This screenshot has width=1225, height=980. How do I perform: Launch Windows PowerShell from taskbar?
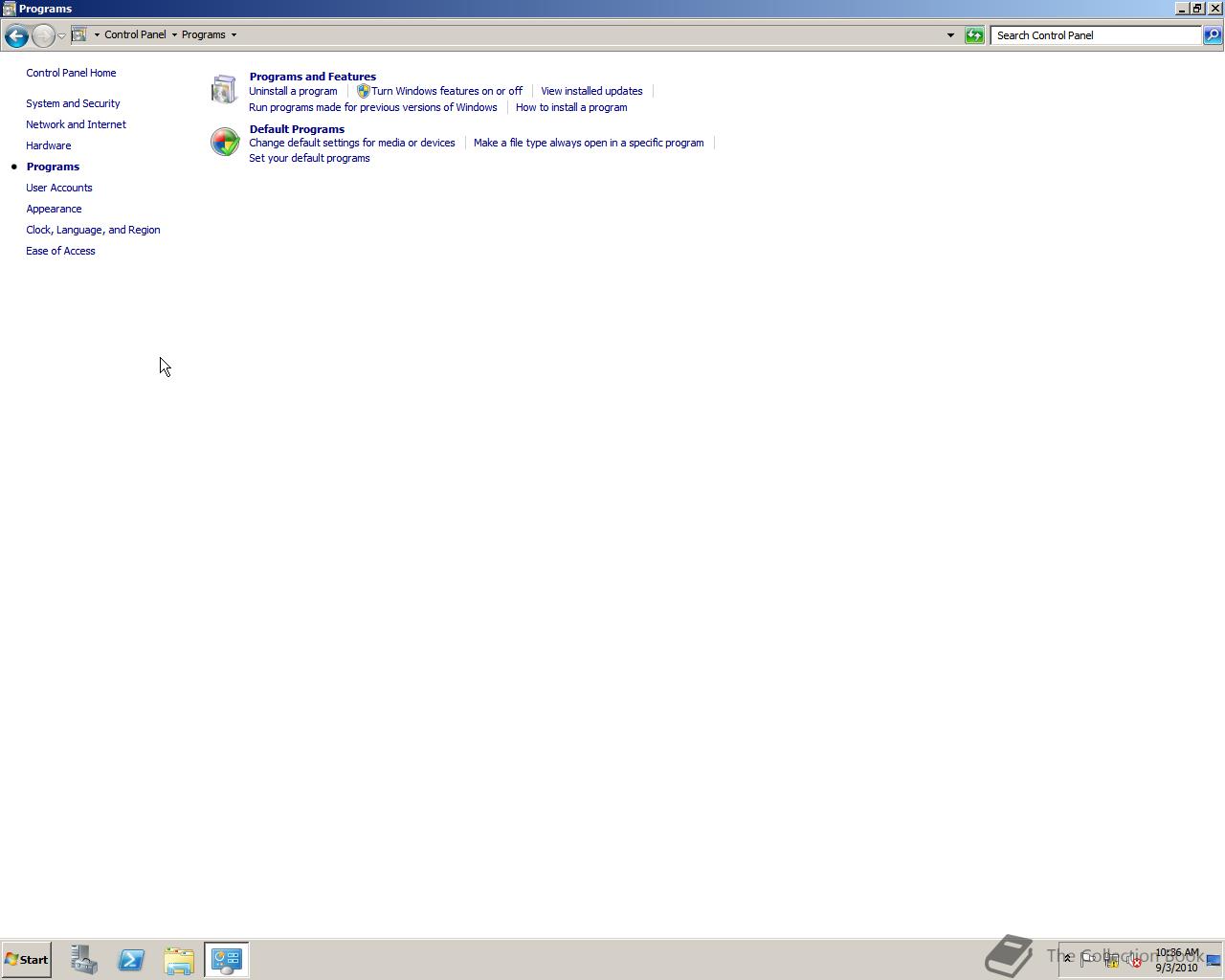pos(131,960)
